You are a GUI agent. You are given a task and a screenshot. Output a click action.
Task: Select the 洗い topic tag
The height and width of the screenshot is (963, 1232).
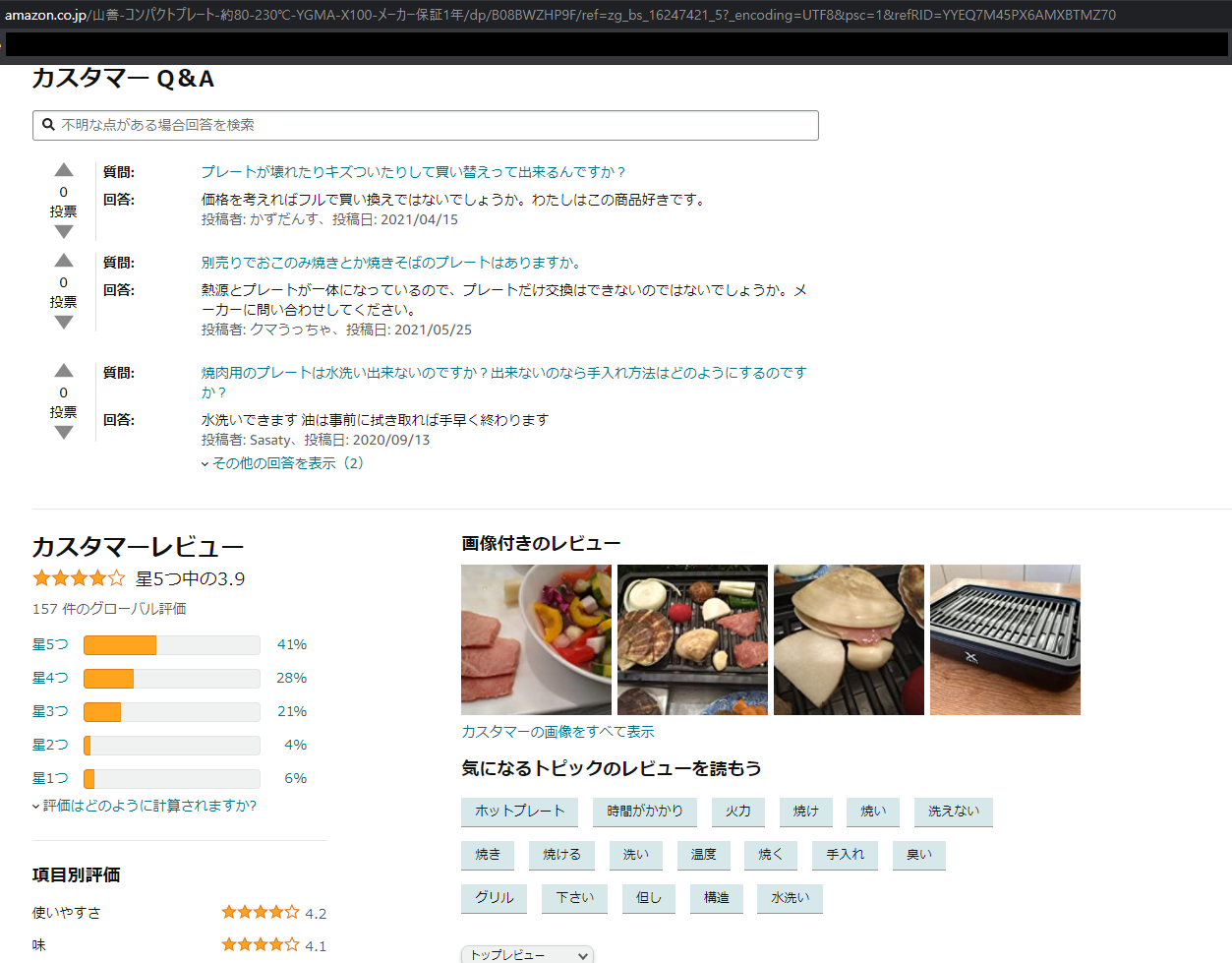(636, 855)
